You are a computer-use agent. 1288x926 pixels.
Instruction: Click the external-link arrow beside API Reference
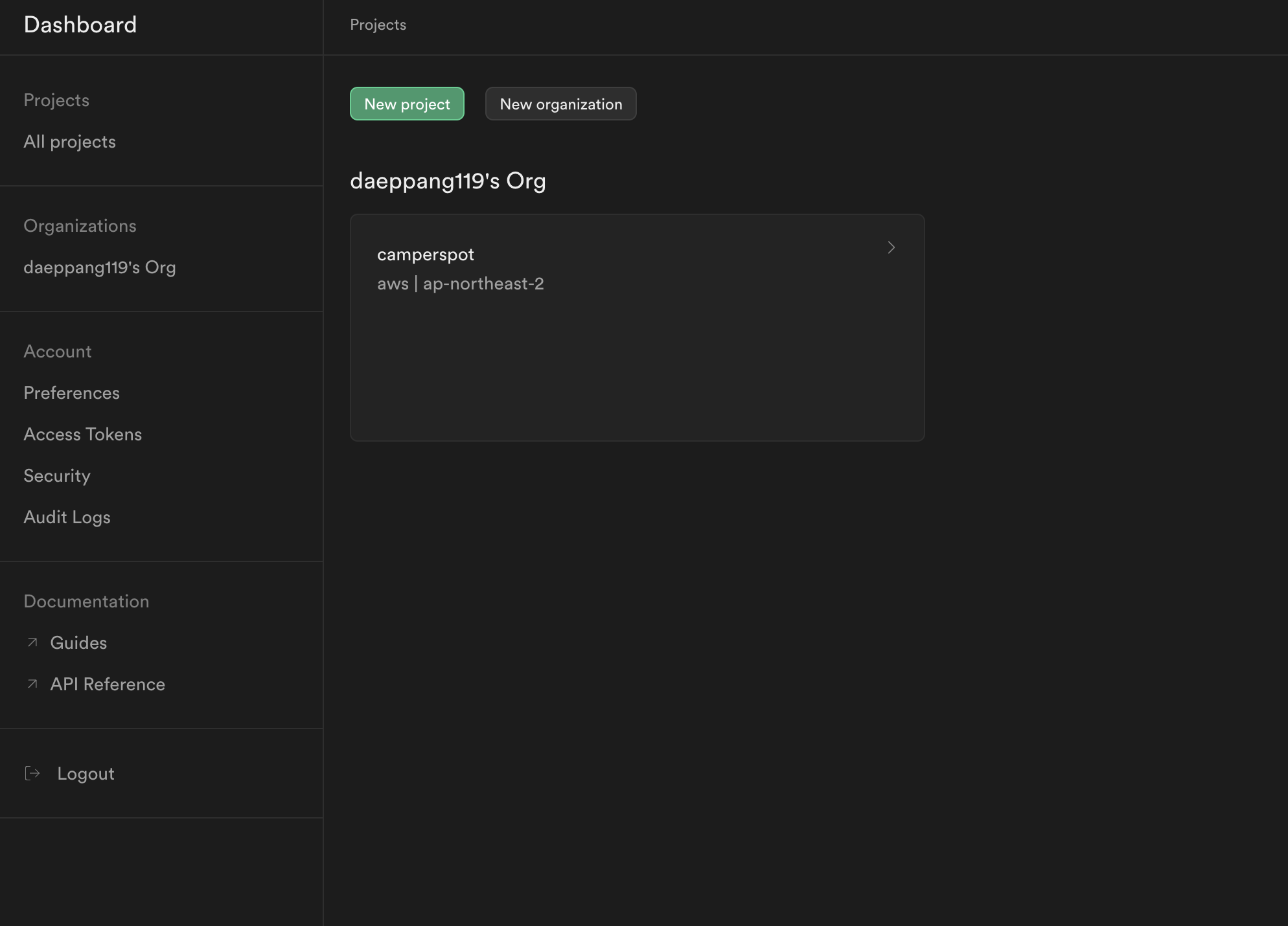click(x=32, y=684)
